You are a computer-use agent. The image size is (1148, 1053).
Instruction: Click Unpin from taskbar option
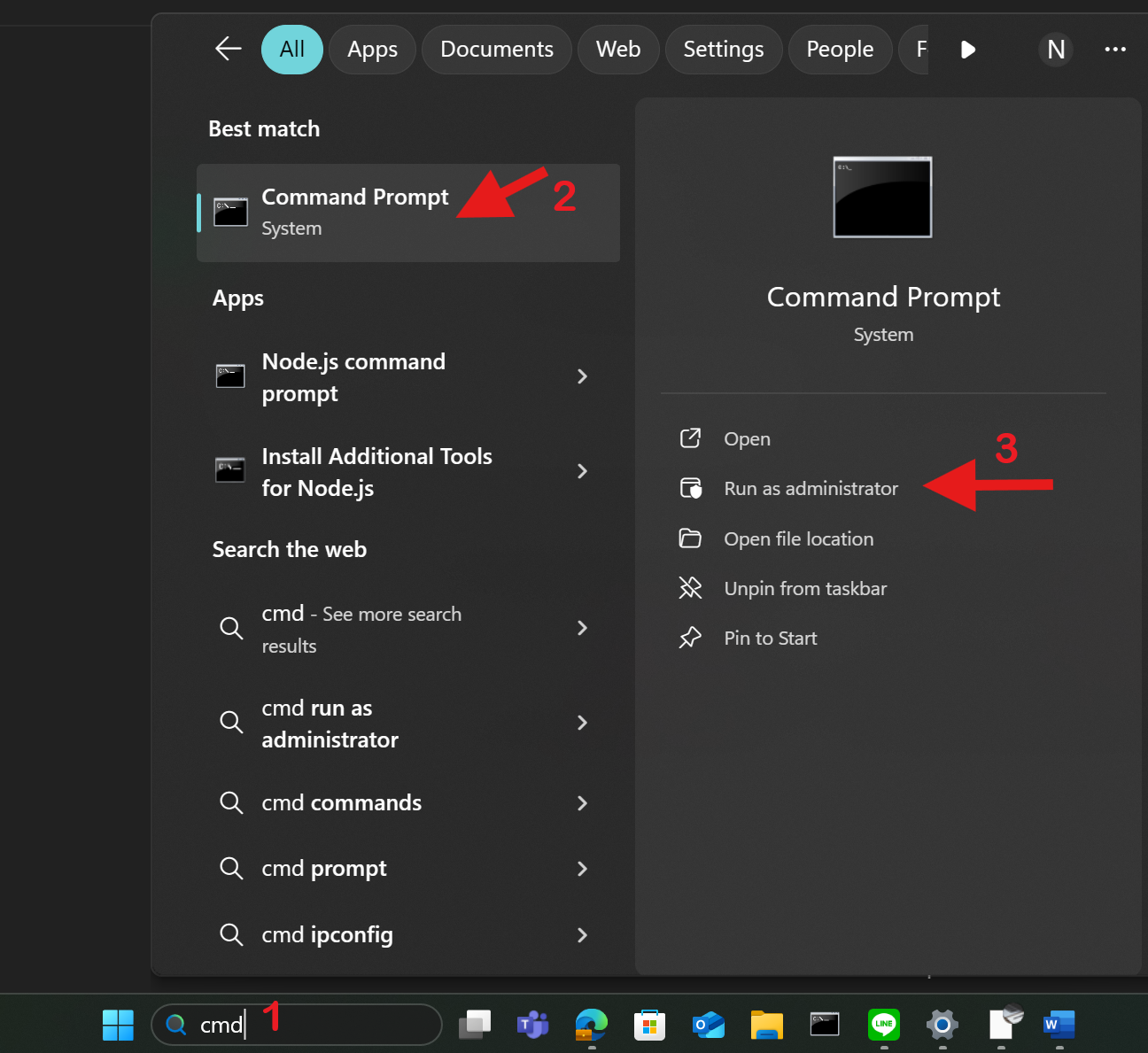click(804, 589)
